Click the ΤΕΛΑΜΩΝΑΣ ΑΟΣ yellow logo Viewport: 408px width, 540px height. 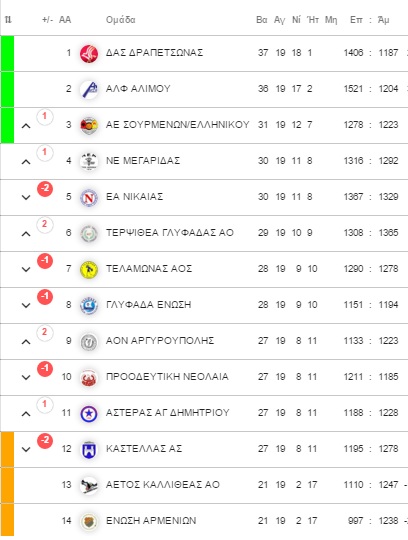89,270
